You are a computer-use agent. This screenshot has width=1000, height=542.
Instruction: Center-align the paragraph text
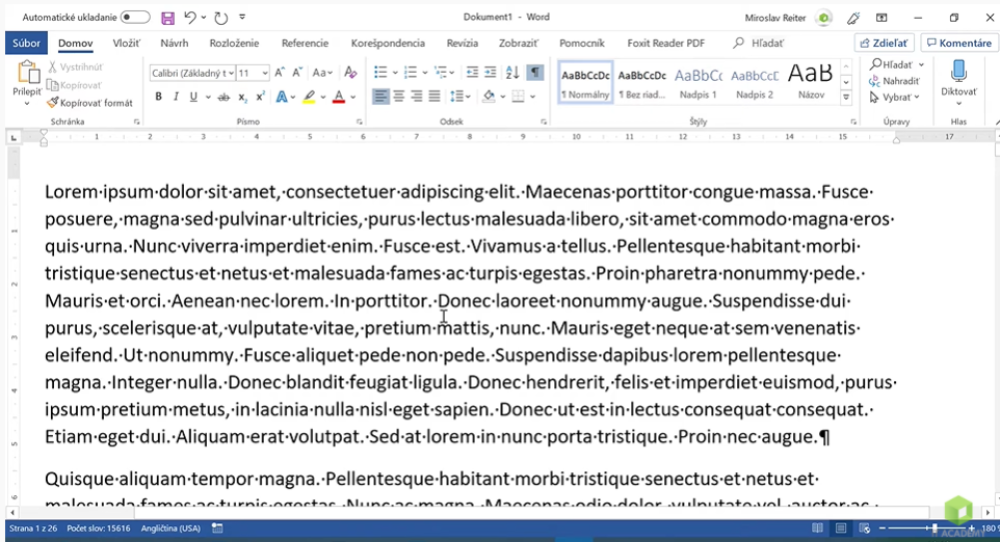tap(400, 97)
